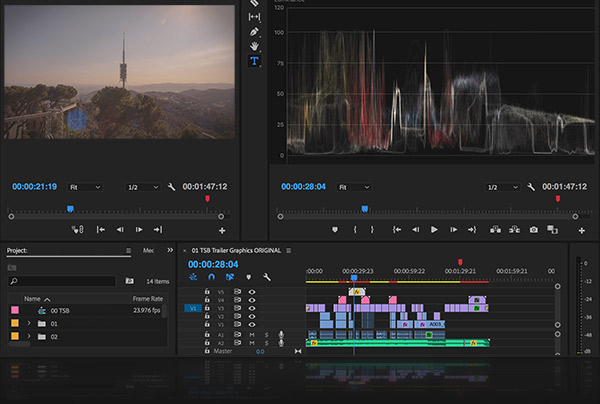Mute audio track A1

(252, 333)
